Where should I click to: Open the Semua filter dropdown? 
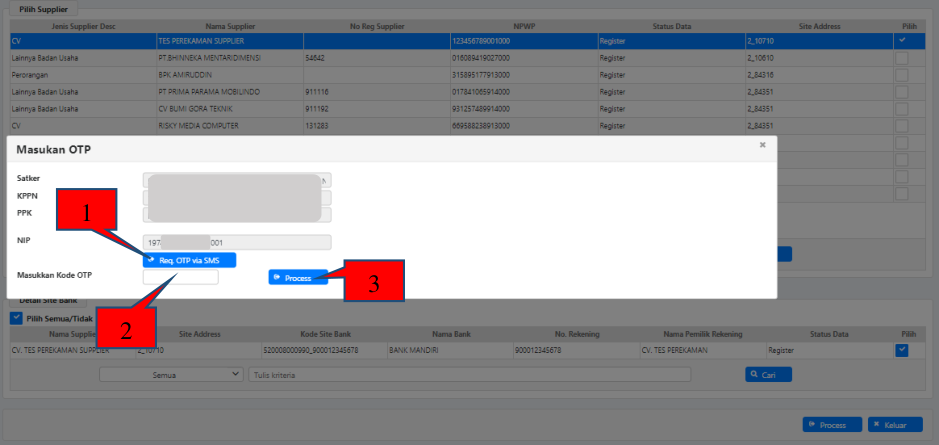(x=171, y=374)
